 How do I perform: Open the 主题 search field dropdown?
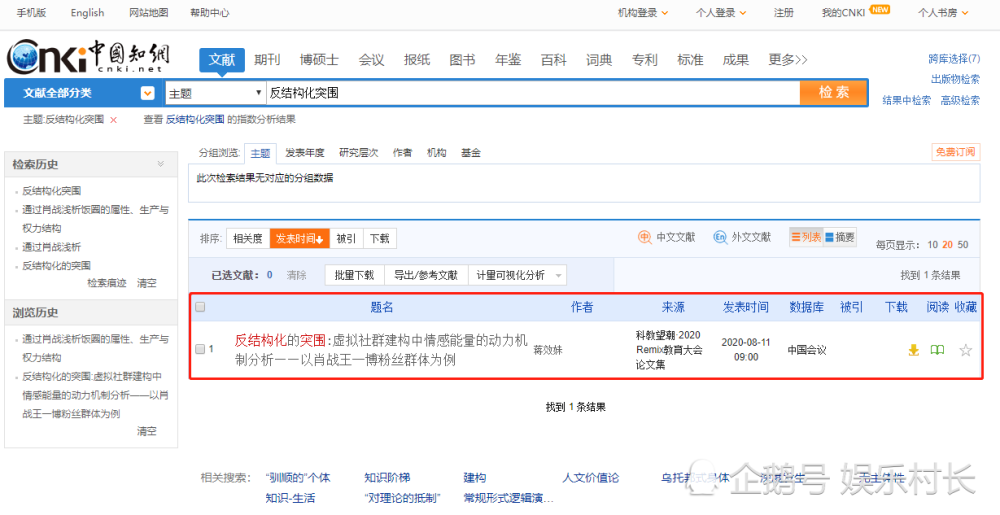[x=215, y=93]
